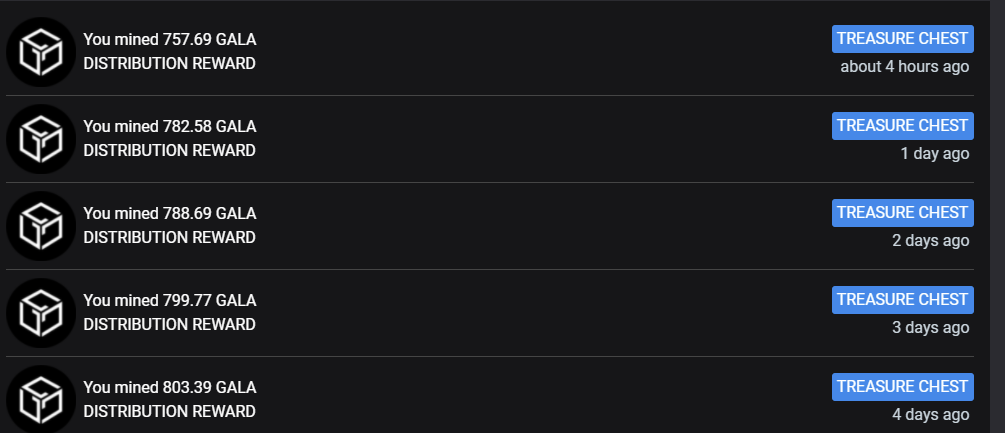1005x433 pixels.
Task: Click the GALA logo icon beside 757.69 reward
Action: [x=41, y=52]
